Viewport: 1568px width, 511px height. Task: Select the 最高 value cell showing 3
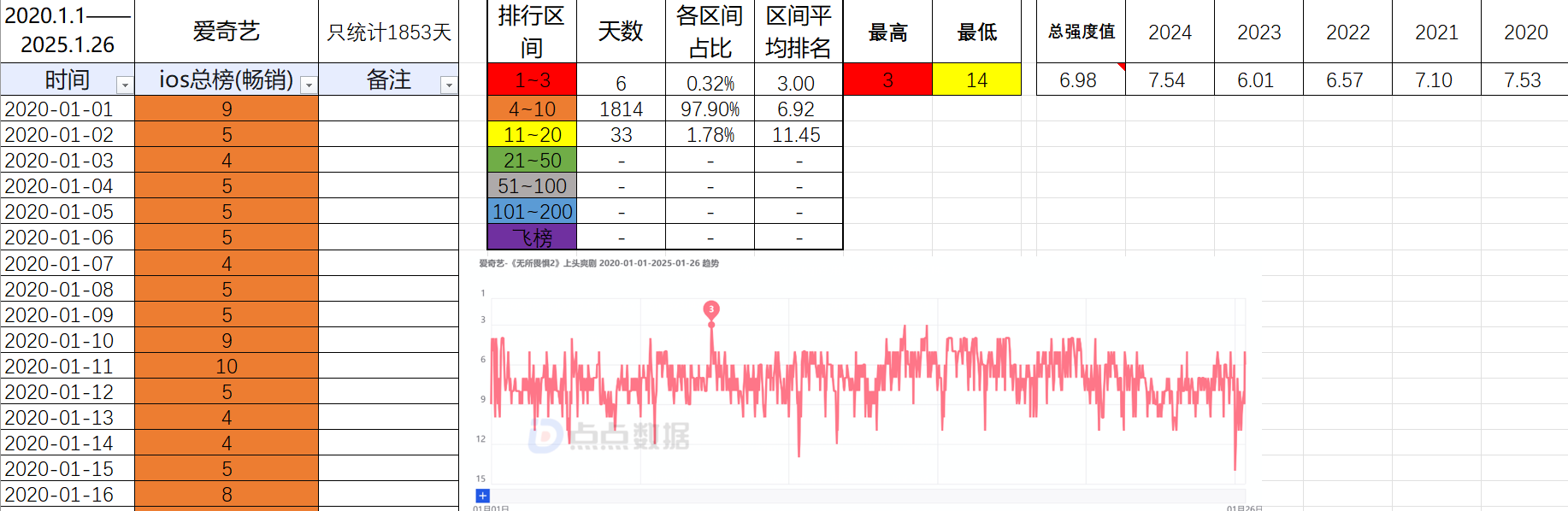(x=887, y=80)
